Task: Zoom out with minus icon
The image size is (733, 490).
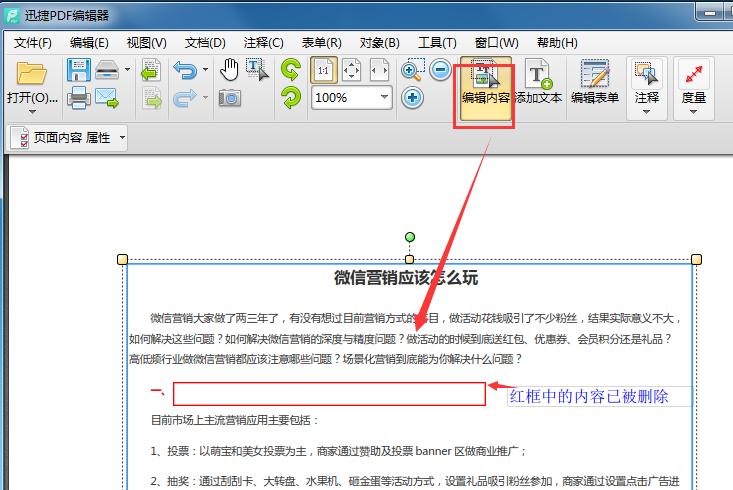Action: [440, 70]
